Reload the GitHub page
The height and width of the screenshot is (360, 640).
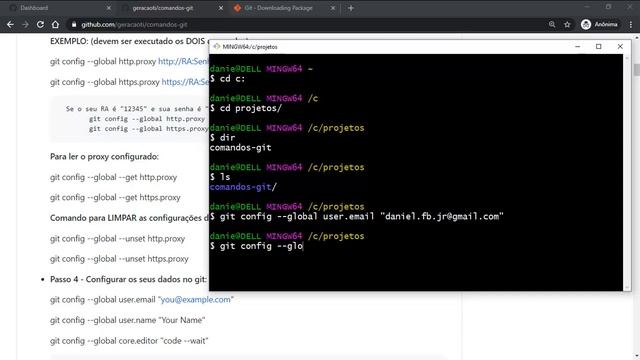click(40, 24)
